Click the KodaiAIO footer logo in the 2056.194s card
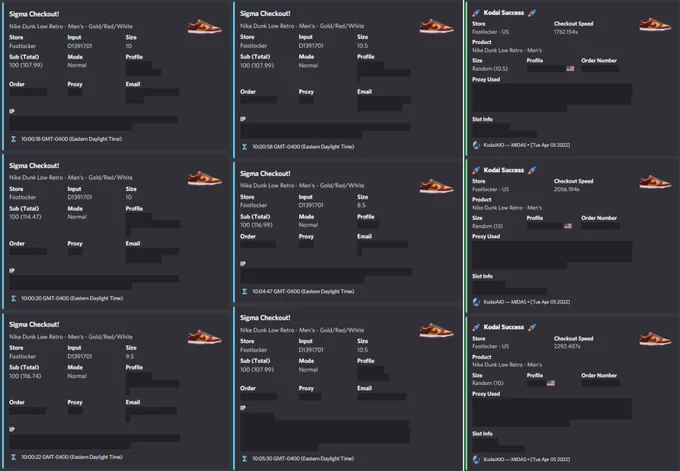The height and width of the screenshot is (471, 680). tap(476, 302)
